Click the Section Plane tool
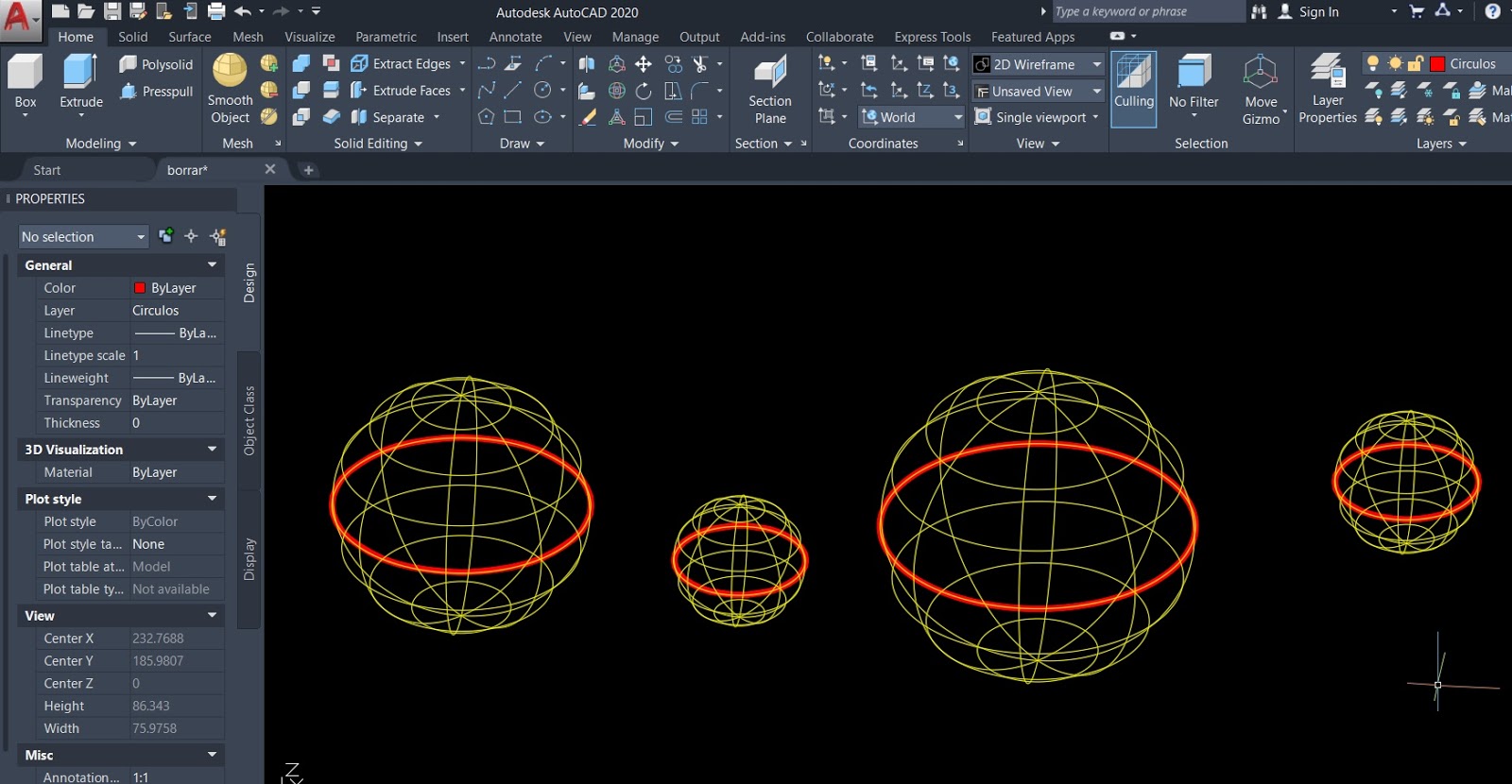This screenshot has height=784, width=1512. (x=770, y=90)
